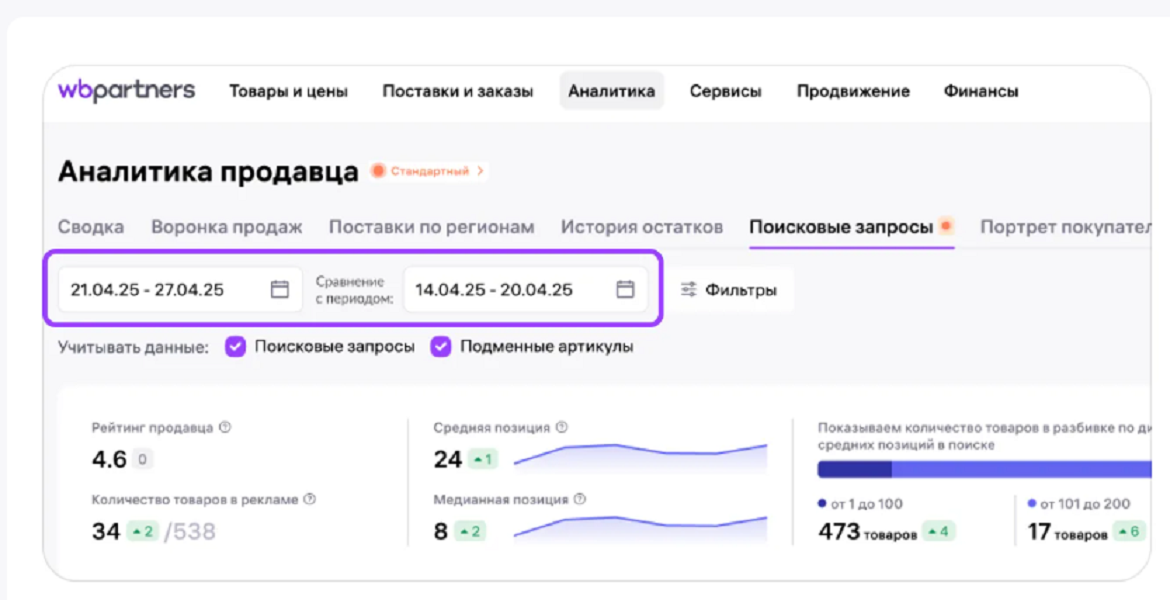Open the Товары и цены menu
This screenshot has width=1170, height=600.
[288, 91]
